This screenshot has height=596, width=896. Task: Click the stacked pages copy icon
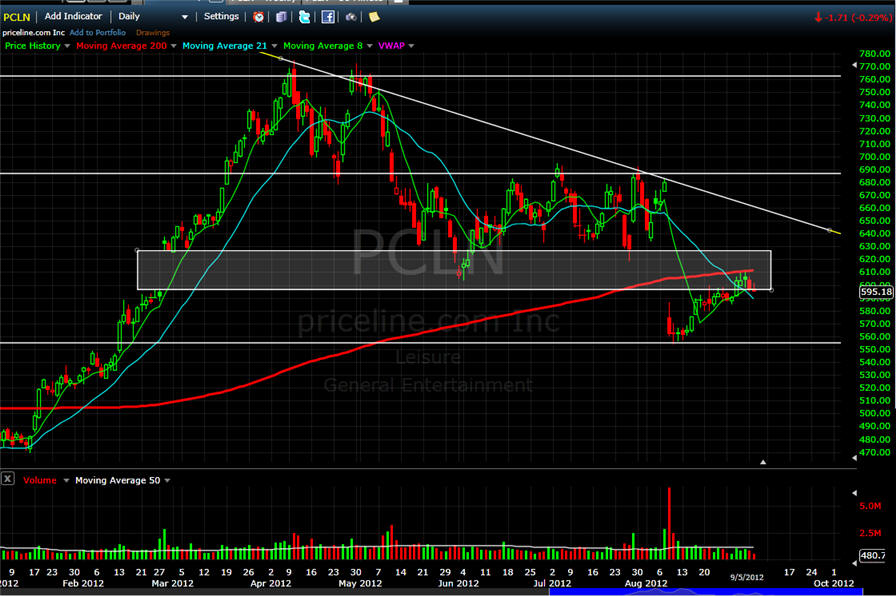[x=281, y=17]
